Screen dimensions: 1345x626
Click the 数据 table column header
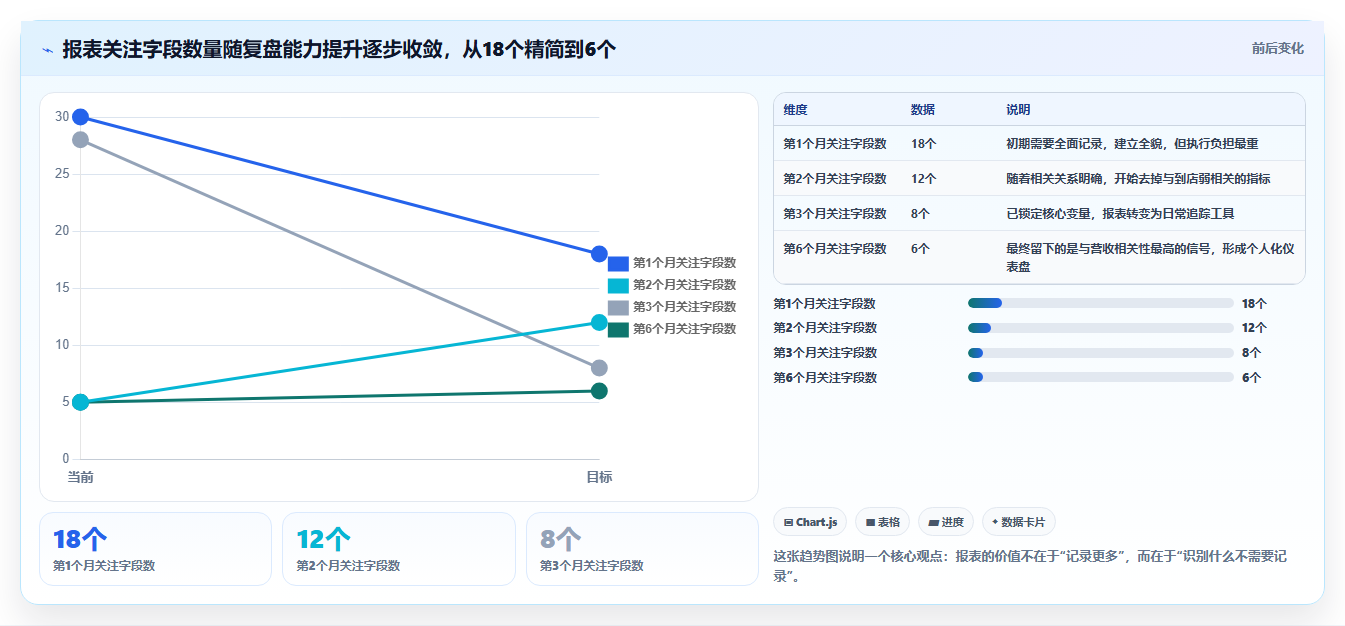[923, 109]
